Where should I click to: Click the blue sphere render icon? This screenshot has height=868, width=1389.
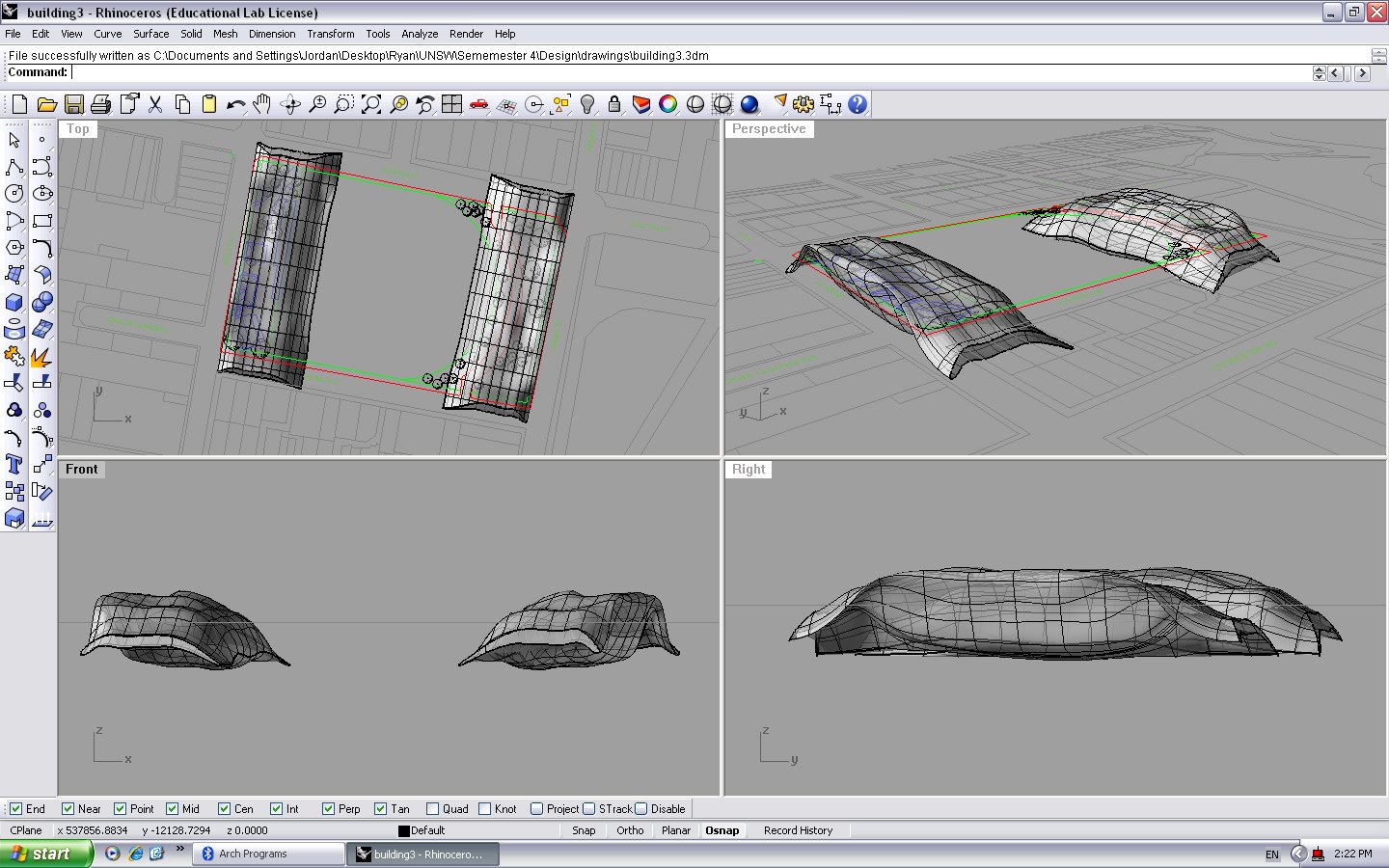749,104
